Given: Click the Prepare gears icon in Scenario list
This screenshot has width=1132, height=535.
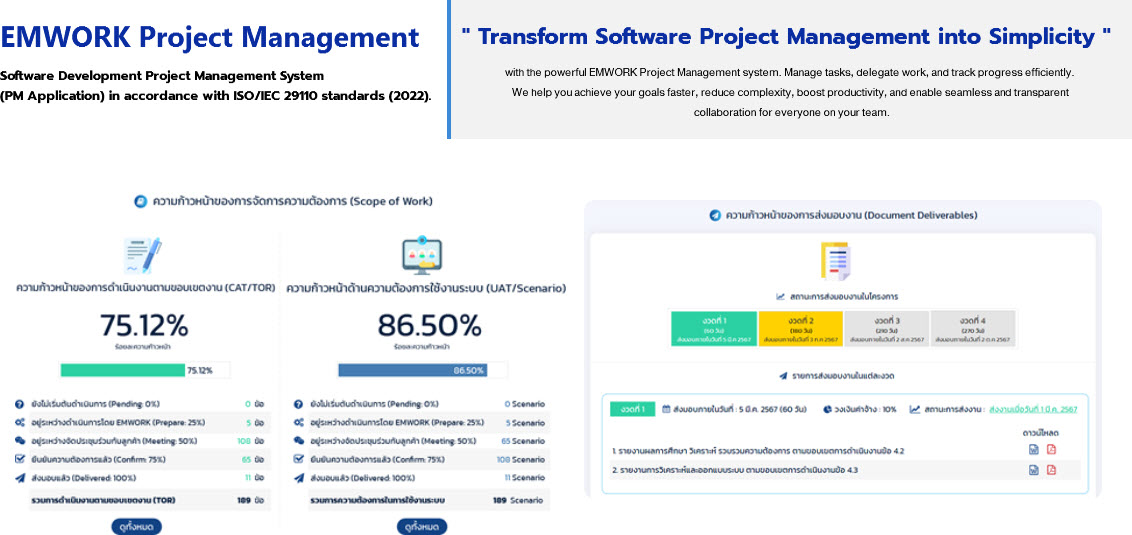Looking at the screenshot, I should coord(299,422).
